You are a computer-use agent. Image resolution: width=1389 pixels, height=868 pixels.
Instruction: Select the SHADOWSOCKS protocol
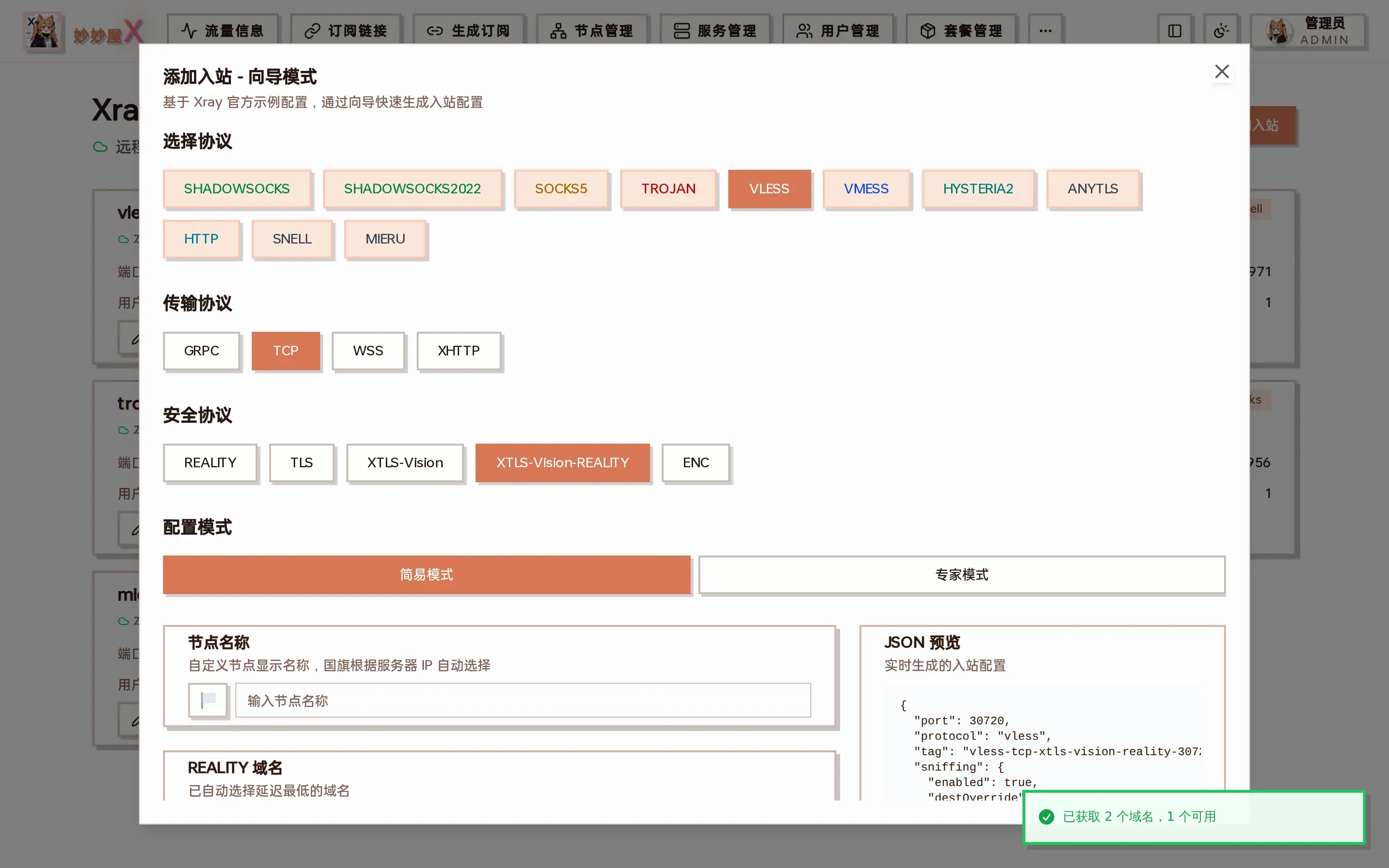click(236, 189)
